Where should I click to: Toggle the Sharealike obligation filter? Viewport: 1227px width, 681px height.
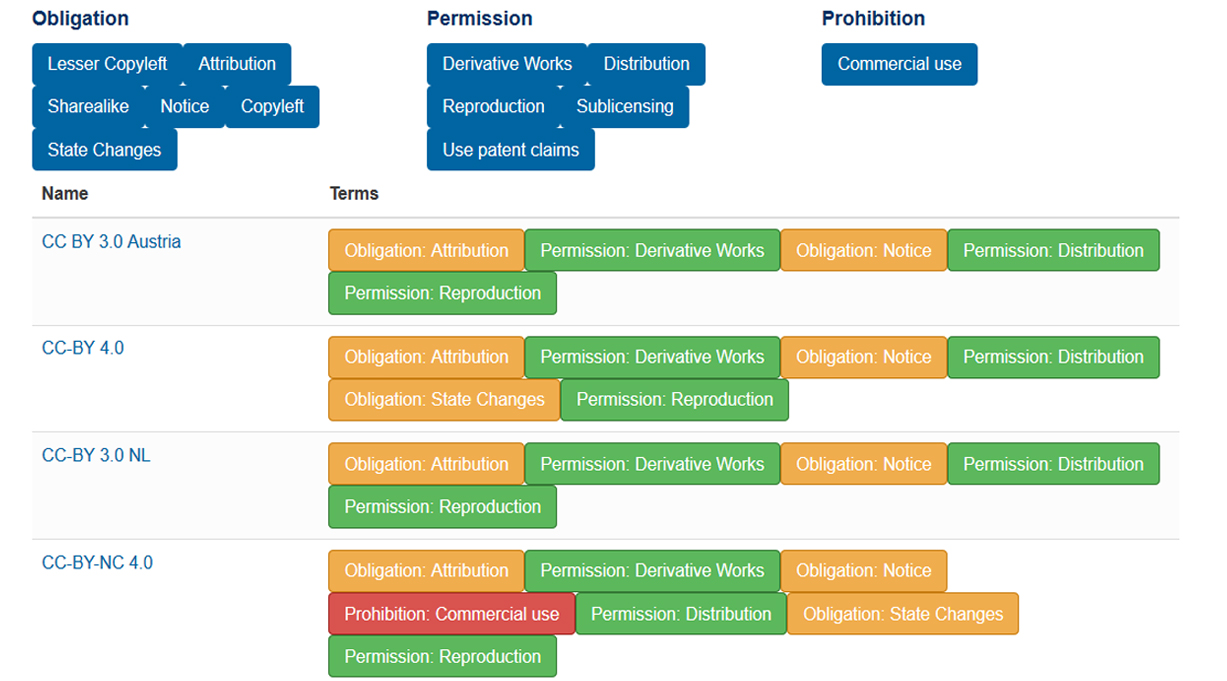click(88, 107)
